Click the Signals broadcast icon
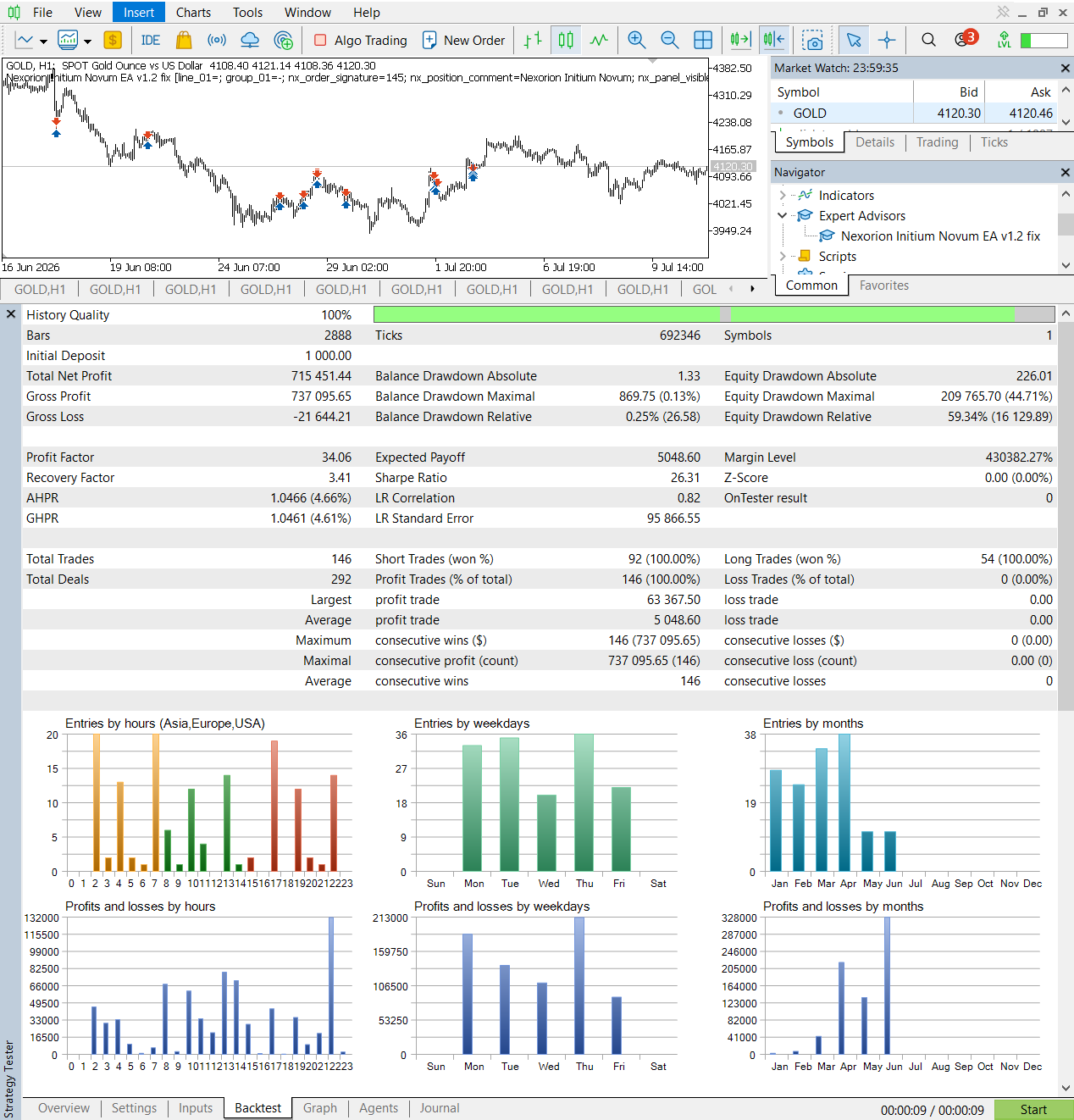 (x=217, y=40)
